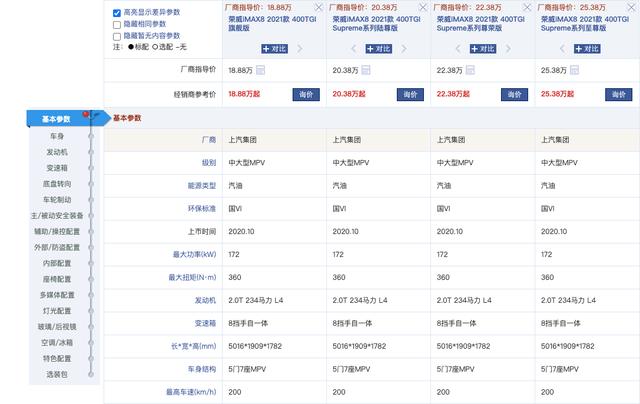Remove the 25.38万 model column with its X
Image resolution: width=640 pixels, height=404 pixels.
[x=631, y=7]
